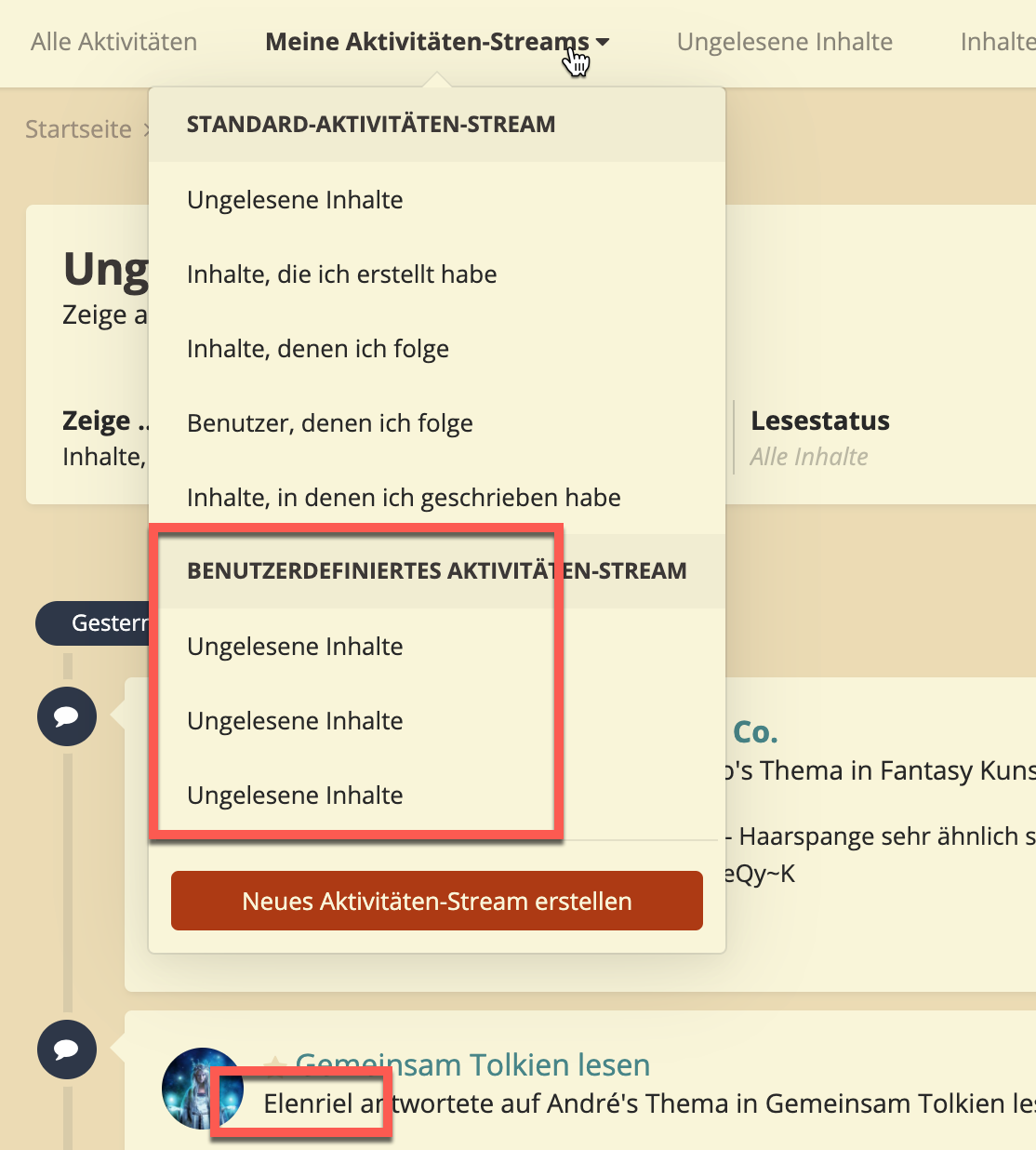Viewport: 1036px width, 1150px height.
Task: Select Inhalte, denen ich folge
Action: 436,349
